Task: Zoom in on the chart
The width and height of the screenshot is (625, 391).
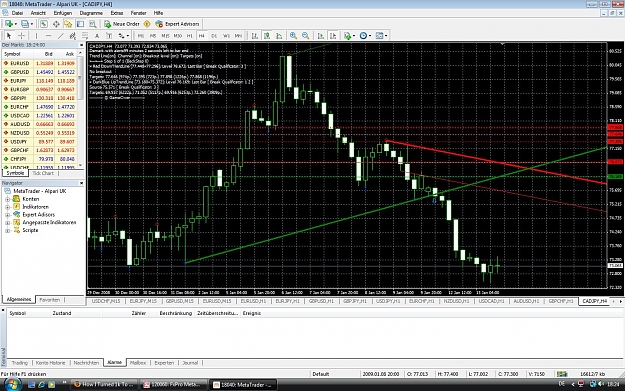Action: pos(293,36)
